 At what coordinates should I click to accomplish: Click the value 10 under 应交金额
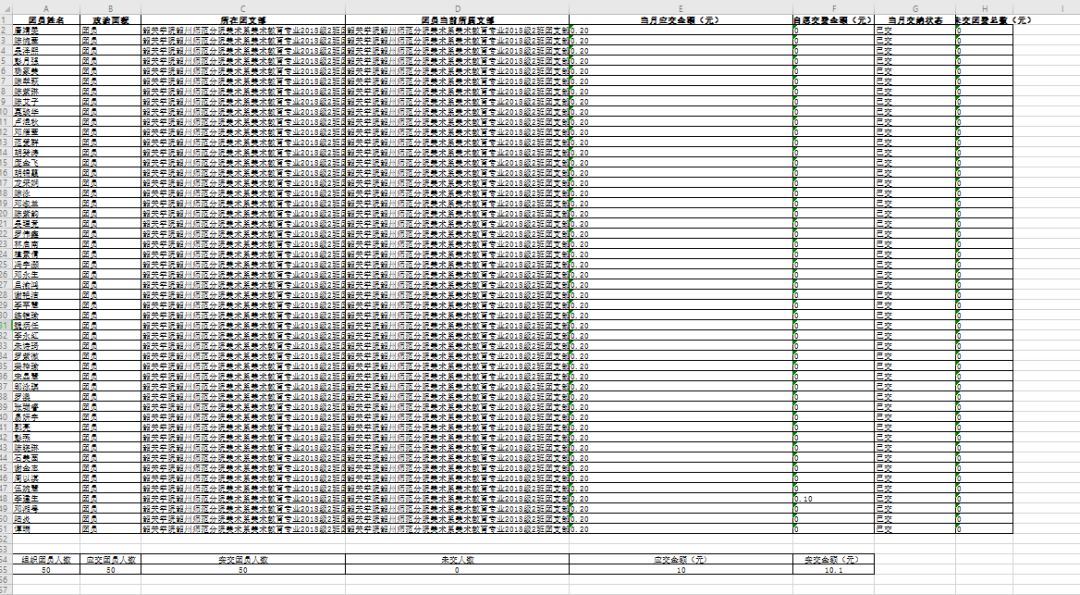[x=681, y=570]
